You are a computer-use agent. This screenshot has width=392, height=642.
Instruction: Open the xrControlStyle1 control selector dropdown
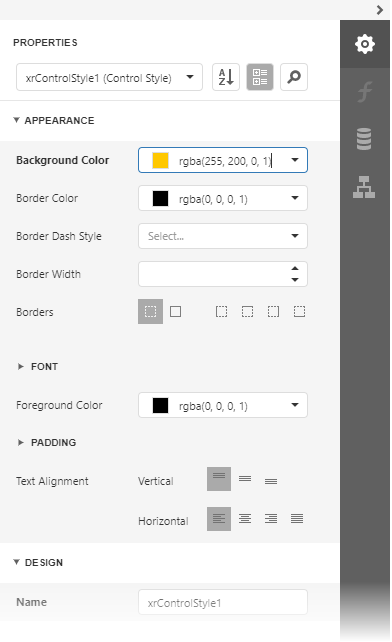(x=109, y=77)
